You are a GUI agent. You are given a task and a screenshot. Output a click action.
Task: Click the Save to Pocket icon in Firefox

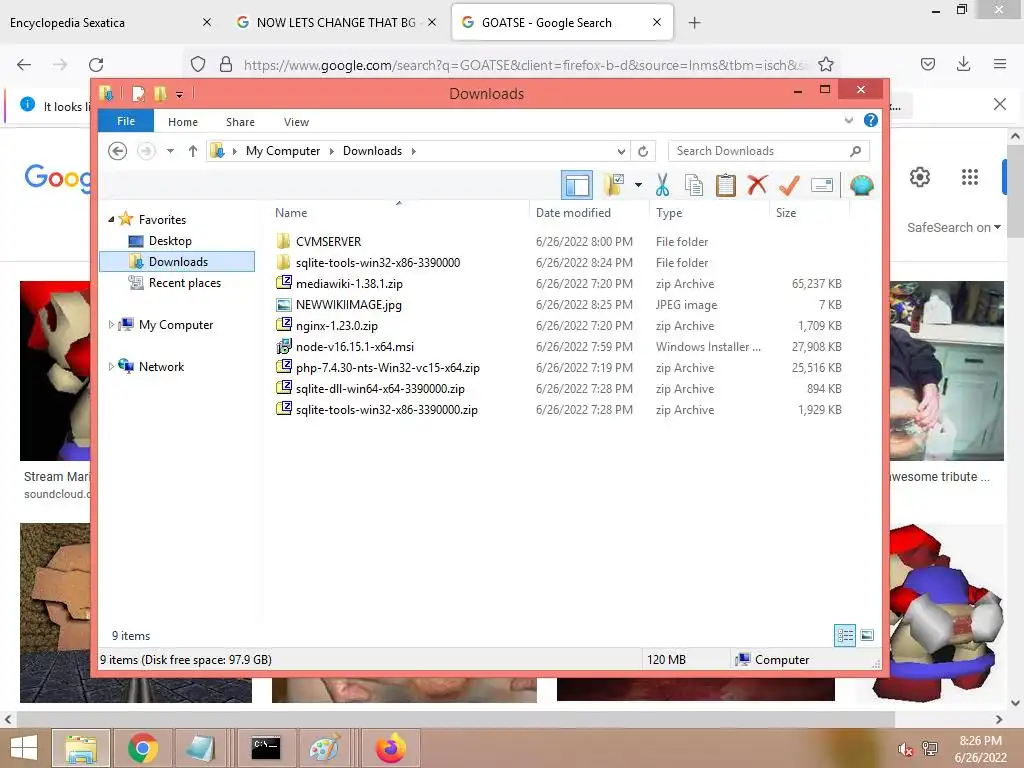927,64
